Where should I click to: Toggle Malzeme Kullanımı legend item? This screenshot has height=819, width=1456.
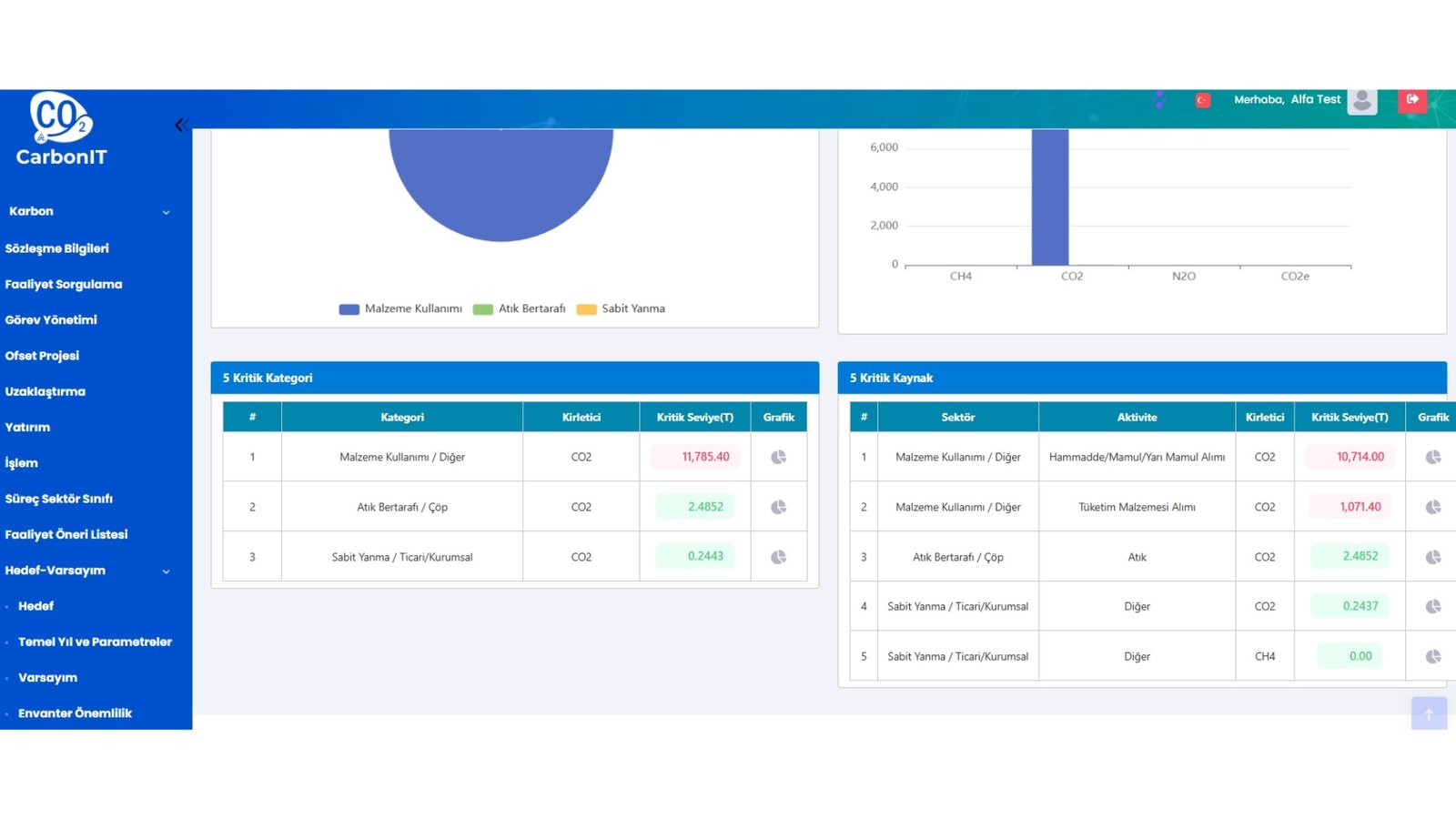tap(401, 309)
